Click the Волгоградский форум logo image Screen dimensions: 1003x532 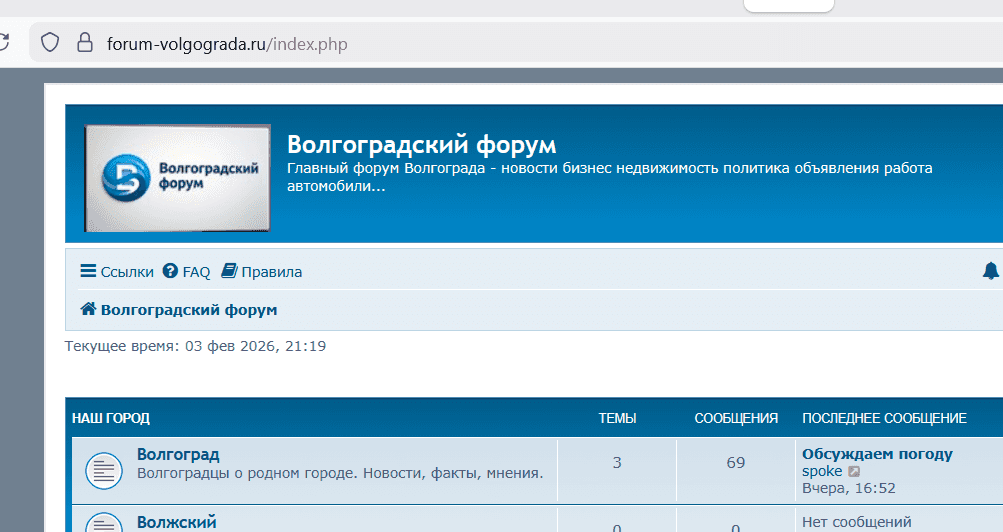pos(178,178)
